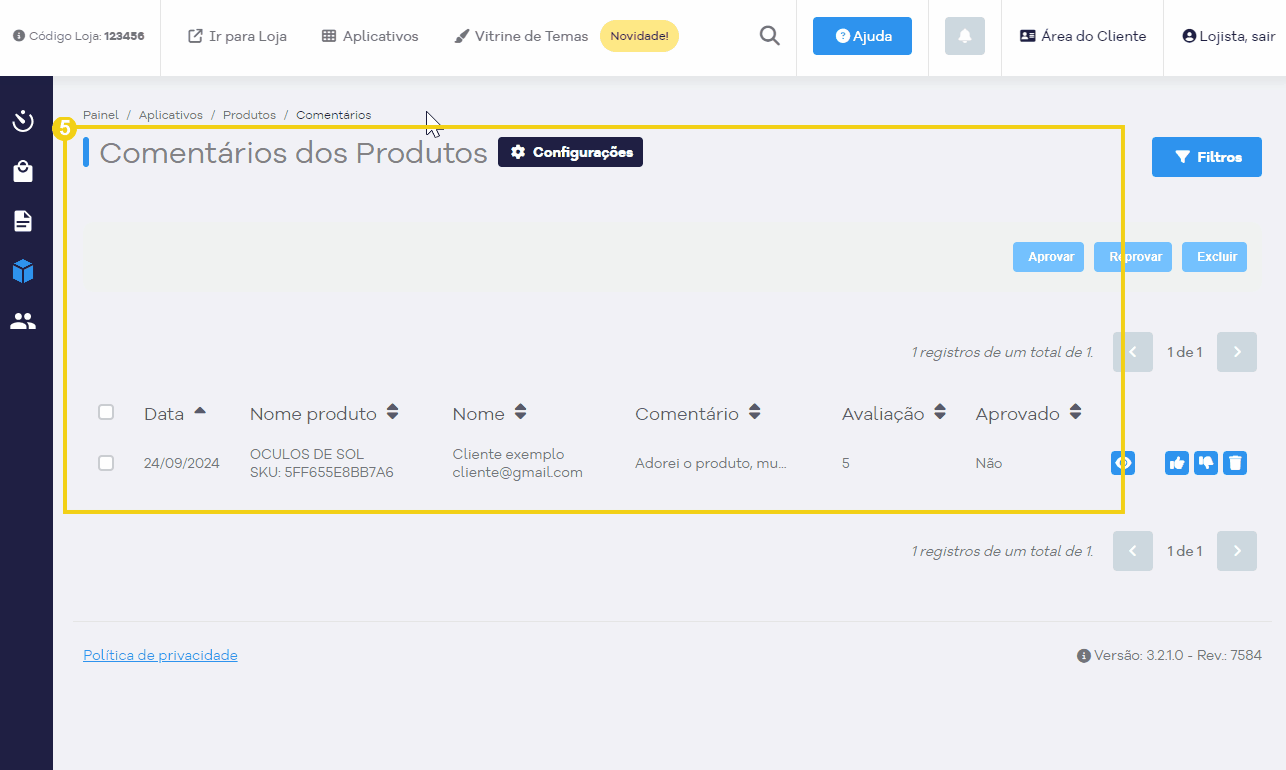This screenshot has width=1286, height=770.
Task: Click bottom '1 de 1' page indicator
Action: coord(1185,551)
